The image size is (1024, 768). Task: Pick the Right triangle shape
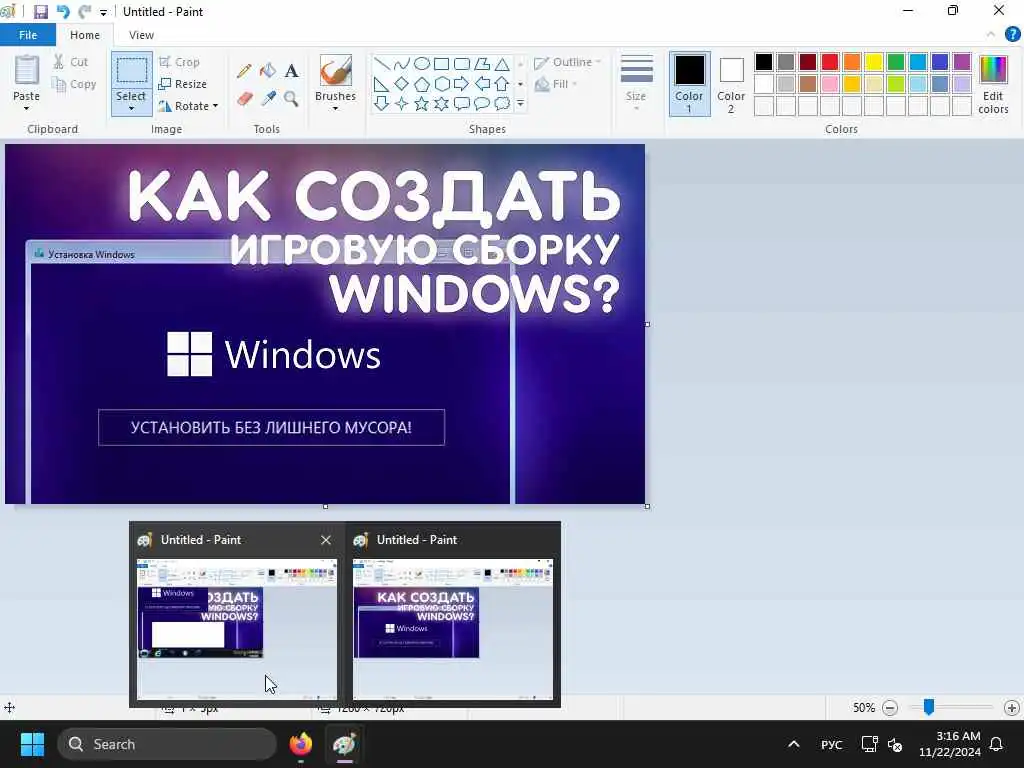pyautogui.click(x=382, y=84)
